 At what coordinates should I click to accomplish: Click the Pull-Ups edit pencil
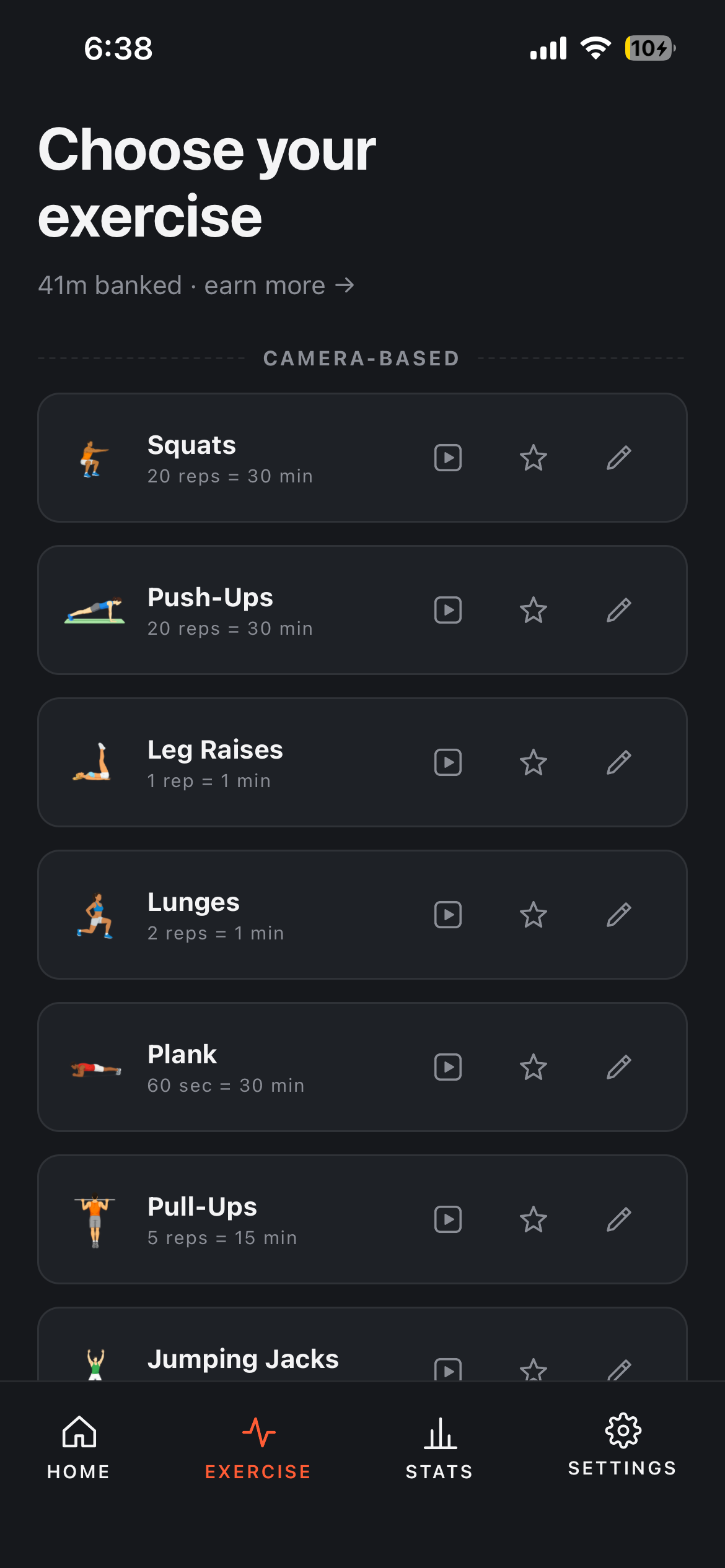[x=618, y=1219]
